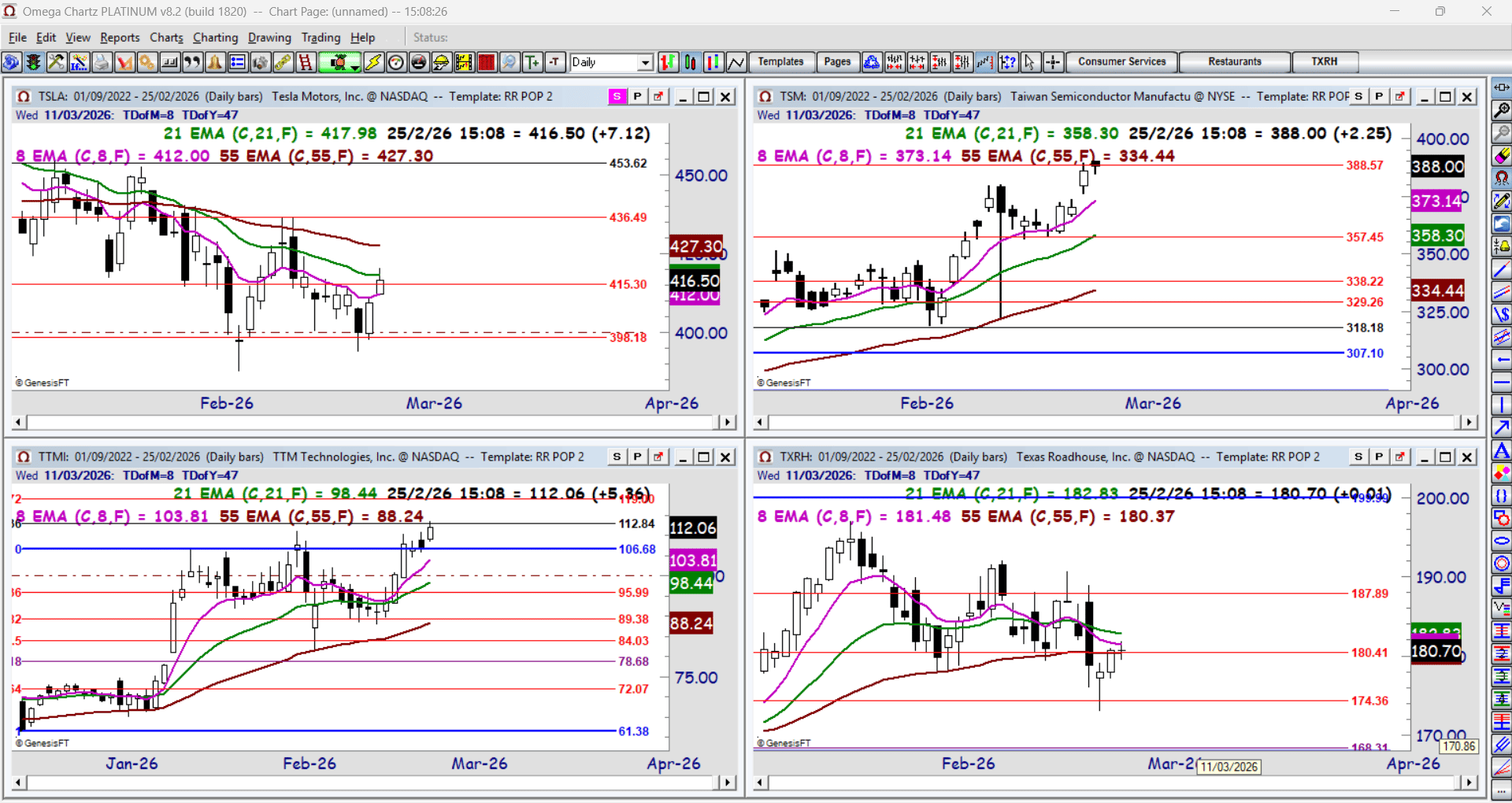Select the crosshair cursor tool
This screenshot has width=1512, height=803.
(x=1053, y=62)
